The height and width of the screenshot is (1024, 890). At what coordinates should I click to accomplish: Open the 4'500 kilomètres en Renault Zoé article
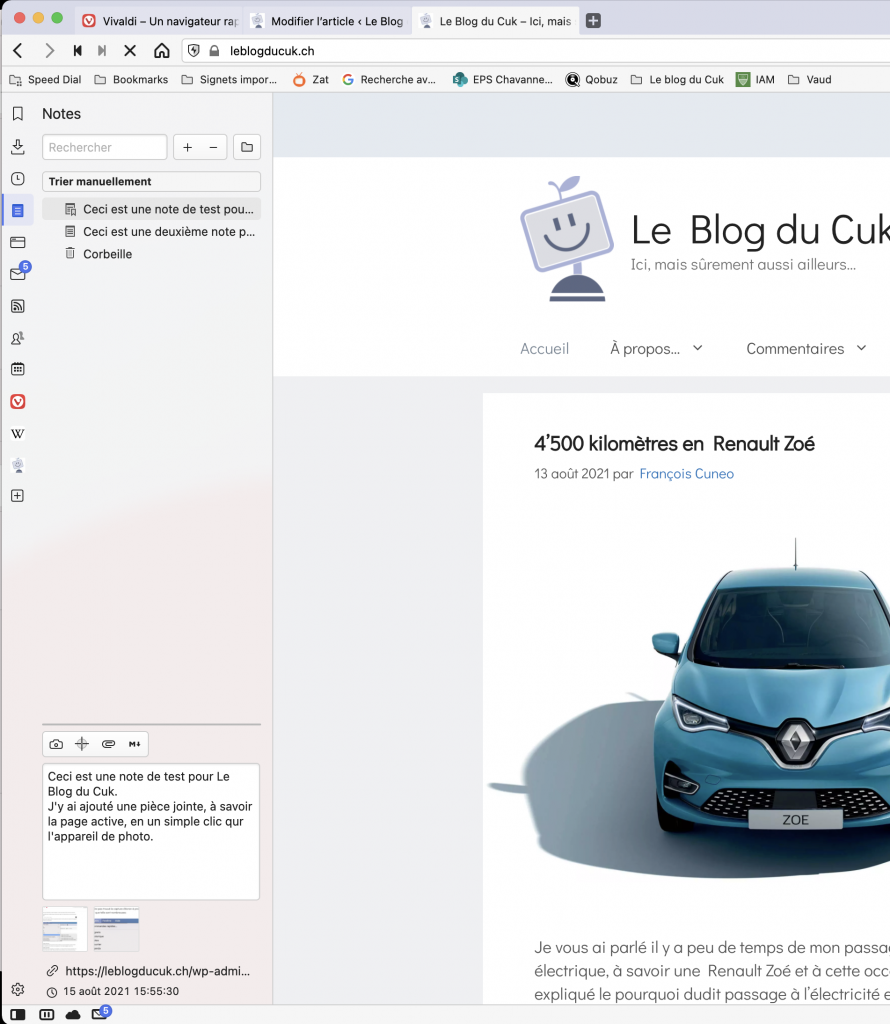point(674,443)
